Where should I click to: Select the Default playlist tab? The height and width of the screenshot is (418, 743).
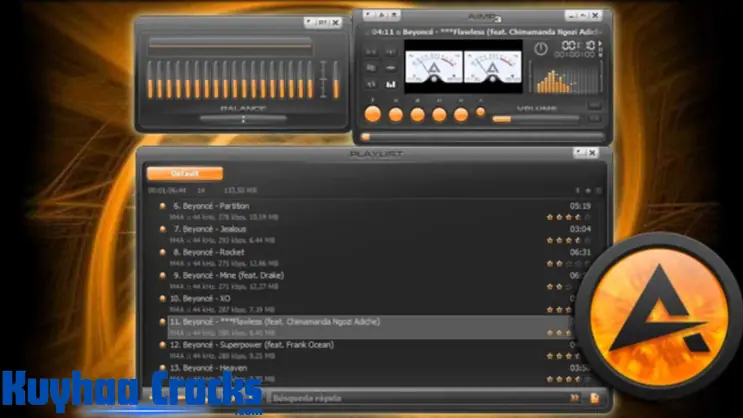(184, 173)
